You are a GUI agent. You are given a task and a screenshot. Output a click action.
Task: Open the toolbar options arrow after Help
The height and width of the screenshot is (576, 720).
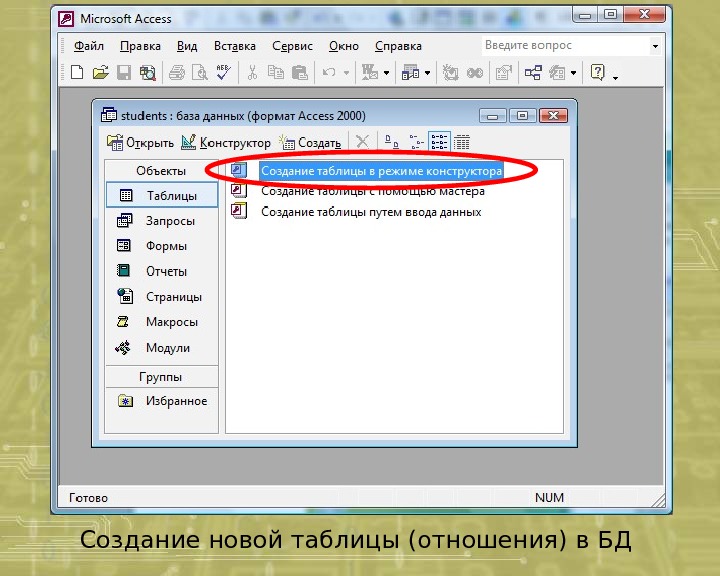[x=615, y=77]
